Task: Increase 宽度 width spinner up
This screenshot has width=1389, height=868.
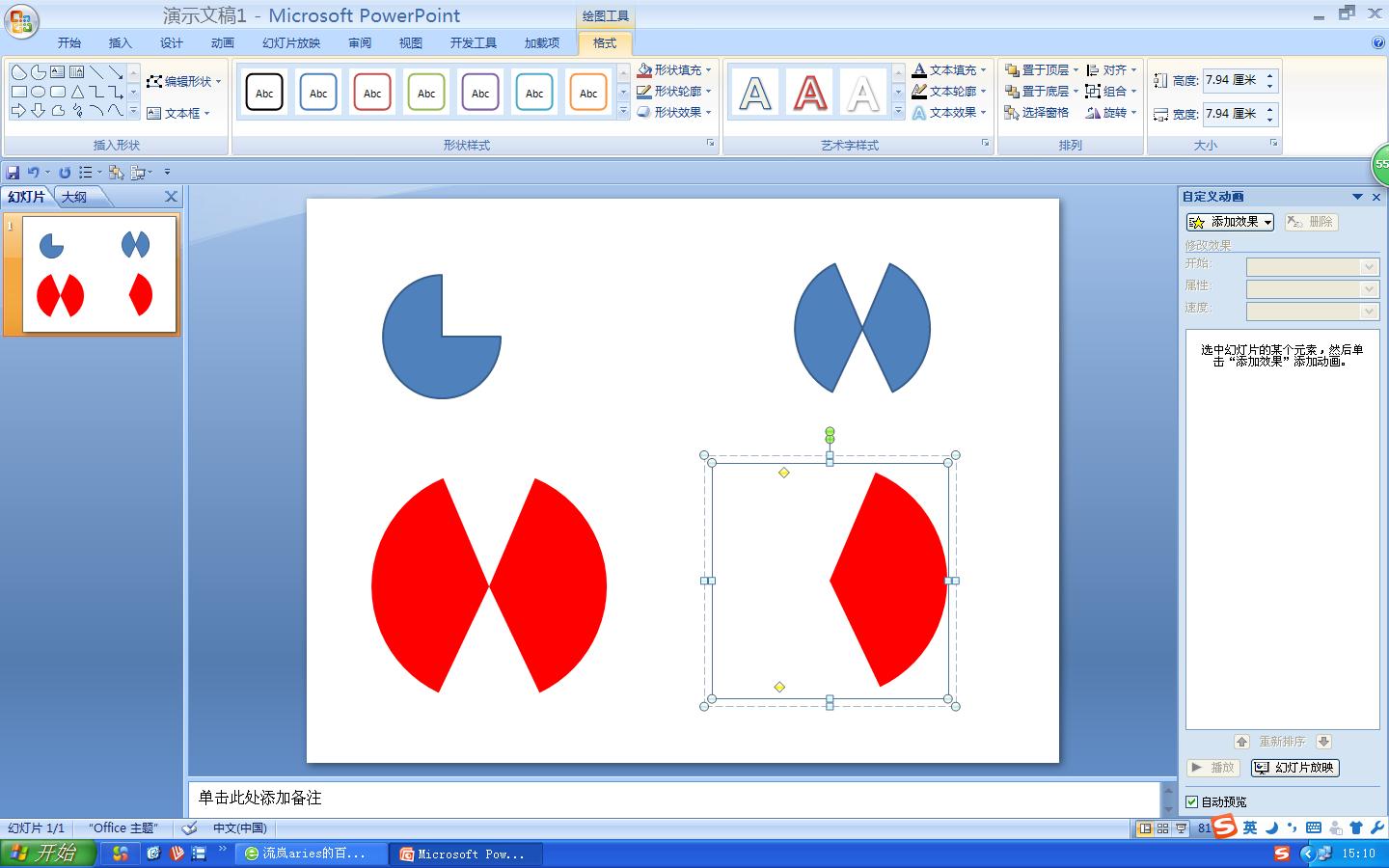Action: 1270,108
